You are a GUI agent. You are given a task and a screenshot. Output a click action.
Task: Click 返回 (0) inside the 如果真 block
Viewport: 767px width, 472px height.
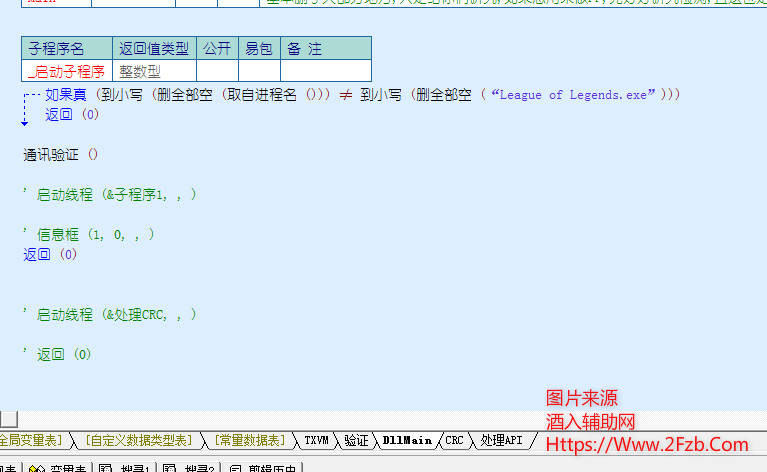click(x=72, y=114)
